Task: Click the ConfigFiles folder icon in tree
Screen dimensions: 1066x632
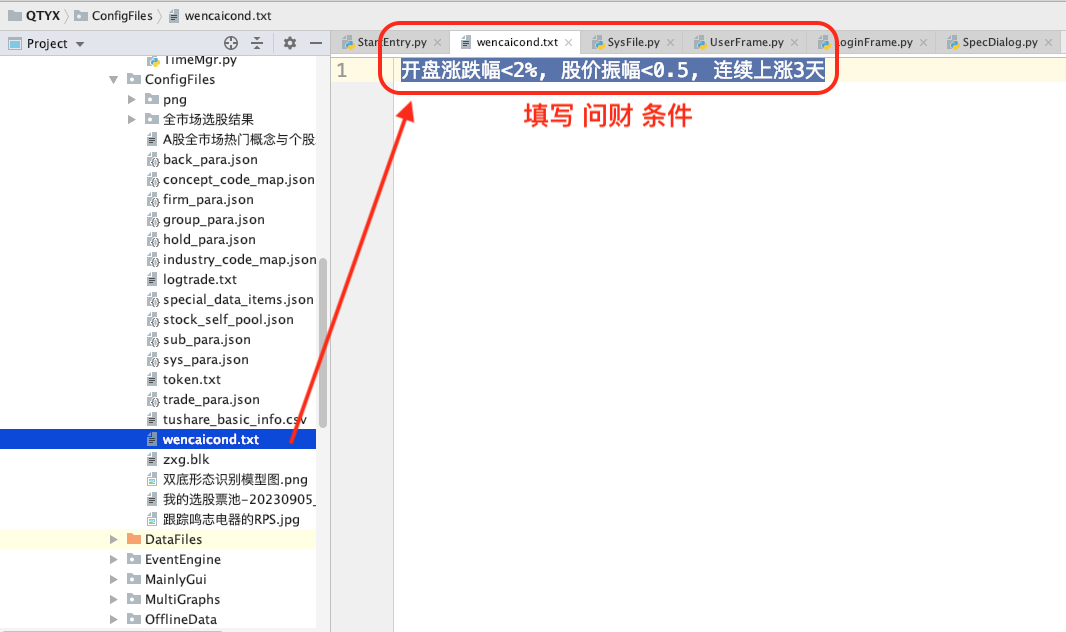Action: click(134, 80)
